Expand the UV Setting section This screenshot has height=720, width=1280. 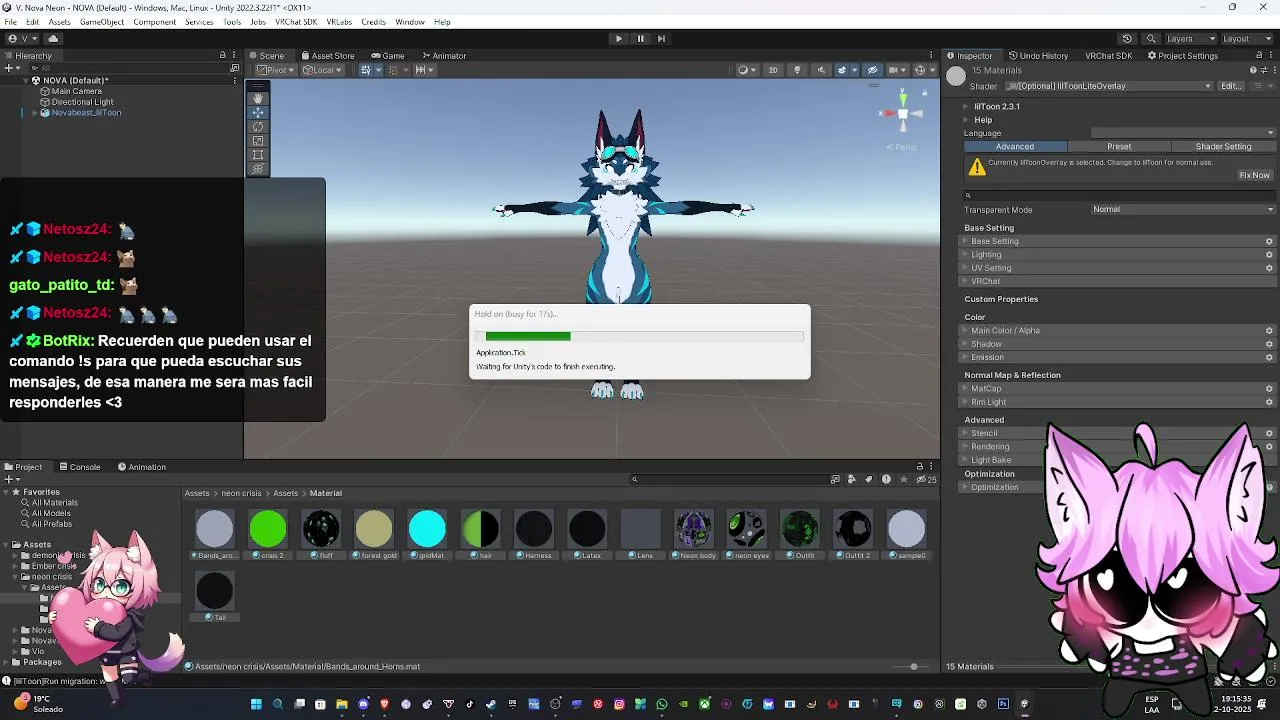pyautogui.click(x=966, y=268)
